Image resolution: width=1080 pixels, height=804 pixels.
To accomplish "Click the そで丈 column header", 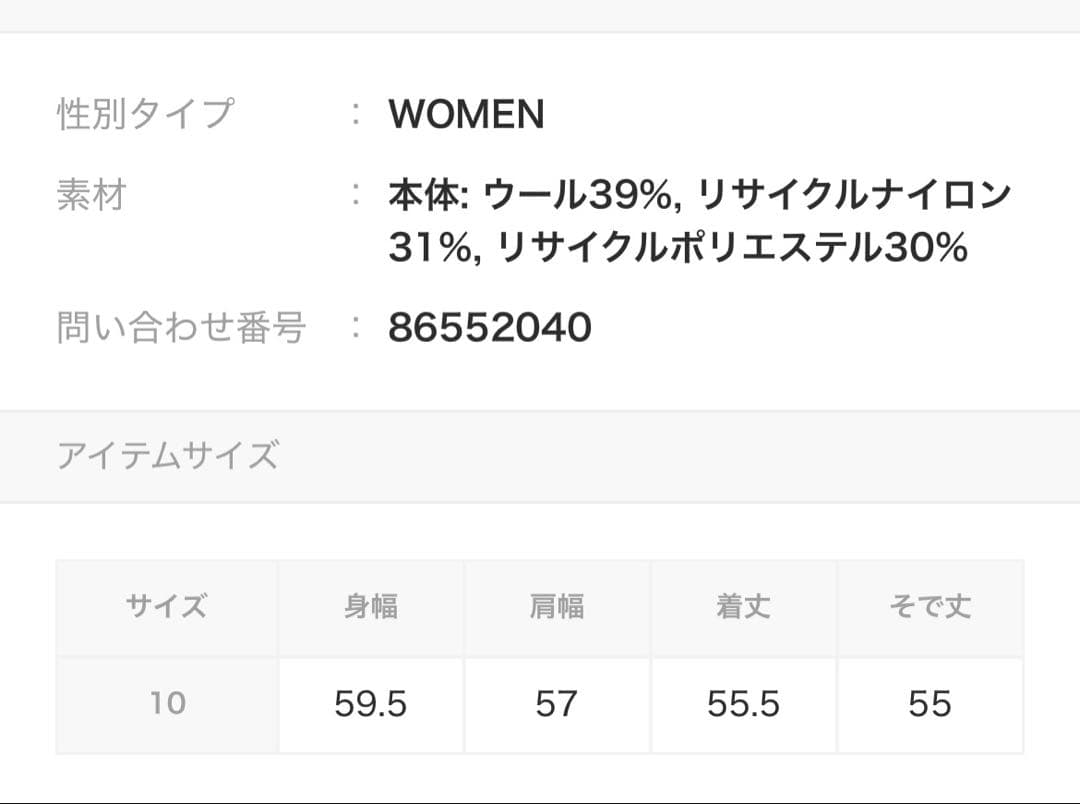I will click(x=930, y=607).
